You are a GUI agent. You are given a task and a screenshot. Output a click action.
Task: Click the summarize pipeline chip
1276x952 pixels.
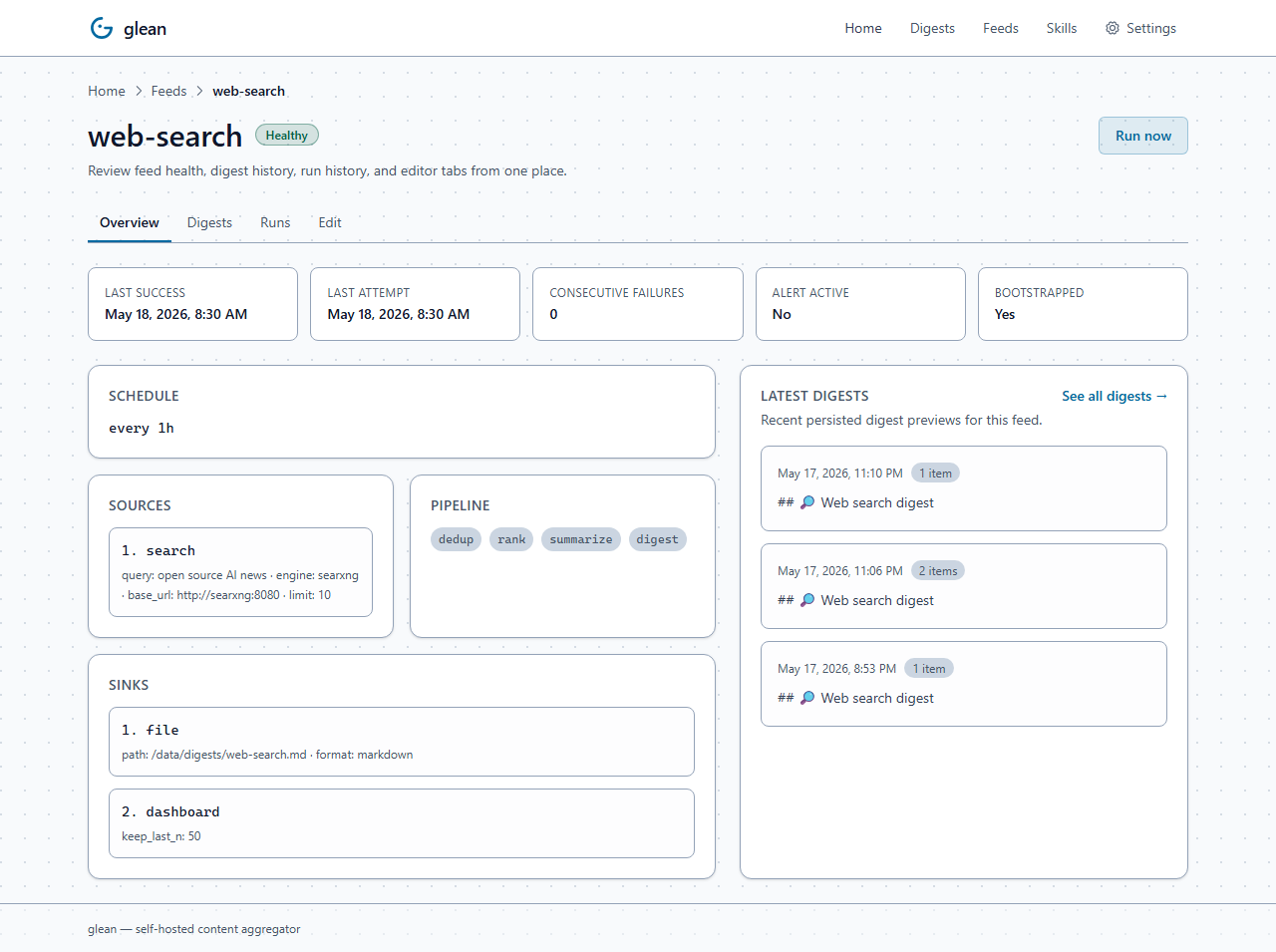tap(581, 539)
